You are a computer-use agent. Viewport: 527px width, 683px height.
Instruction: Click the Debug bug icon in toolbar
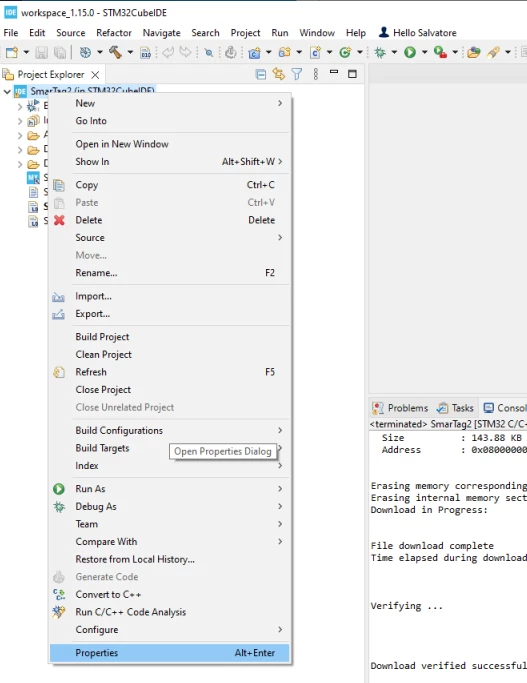tap(380, 53)
